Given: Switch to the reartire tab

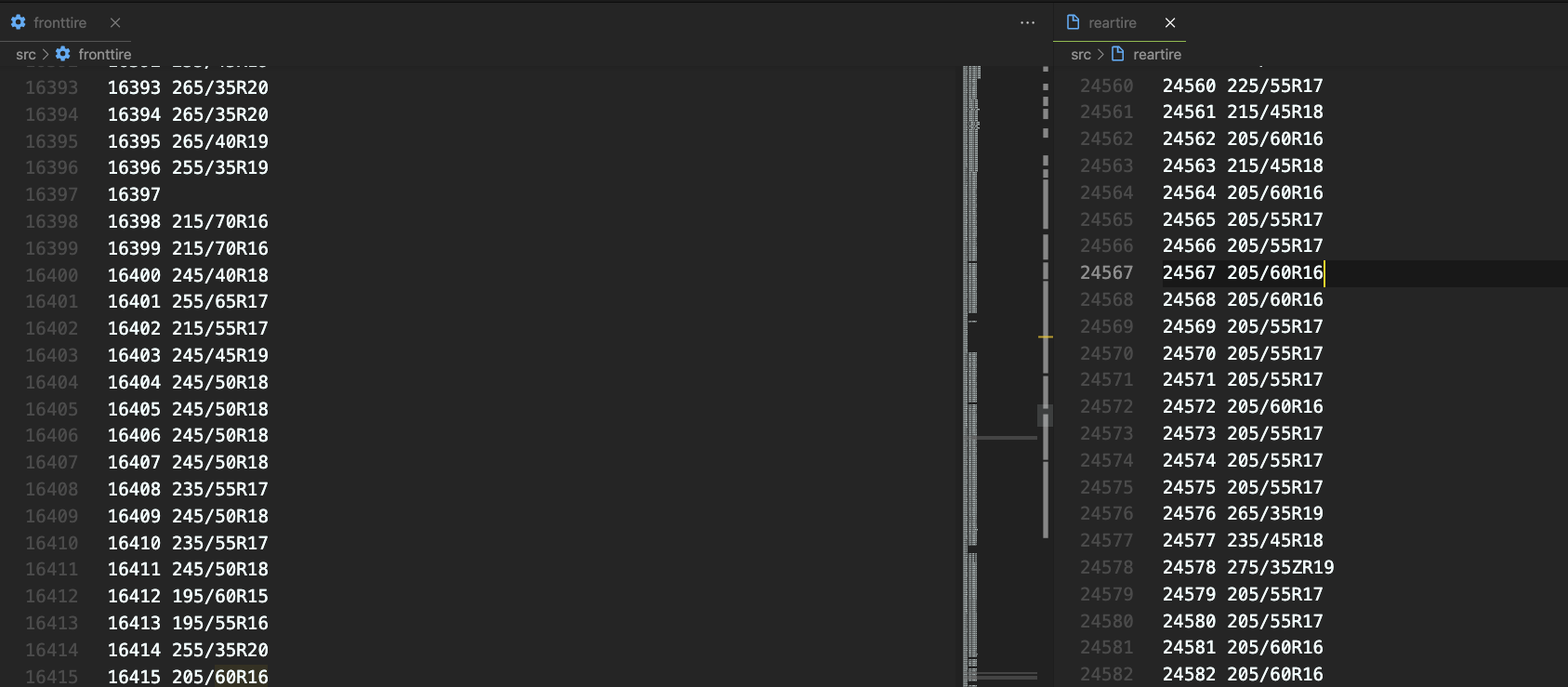Looking at the screenshot, I should point(1112,22).
